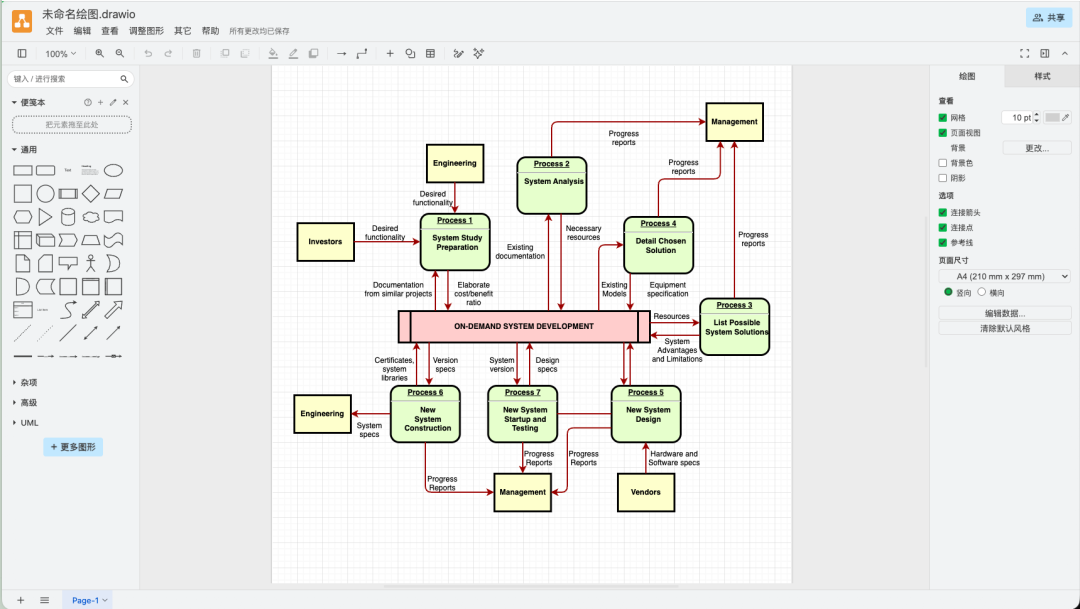
Task: Insert a table using the table icon
Action: (x=430, y=54)
